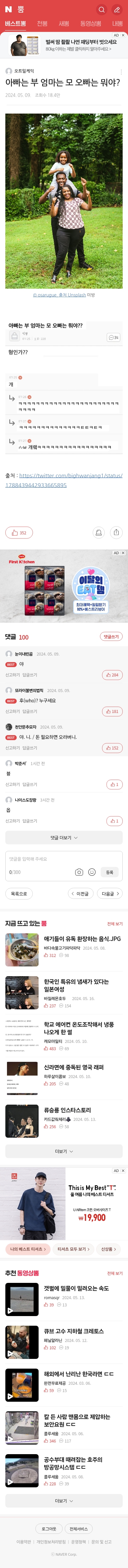Viewport: 128px width, 1568px height.
Task: Toggle like on the comment with 284 likes
Action: 112,675
